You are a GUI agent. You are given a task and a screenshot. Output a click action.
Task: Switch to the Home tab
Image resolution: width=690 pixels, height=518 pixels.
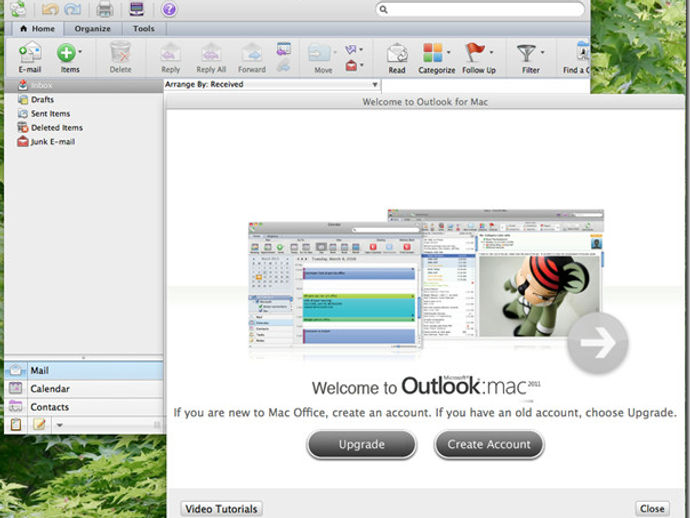(37, 29)
